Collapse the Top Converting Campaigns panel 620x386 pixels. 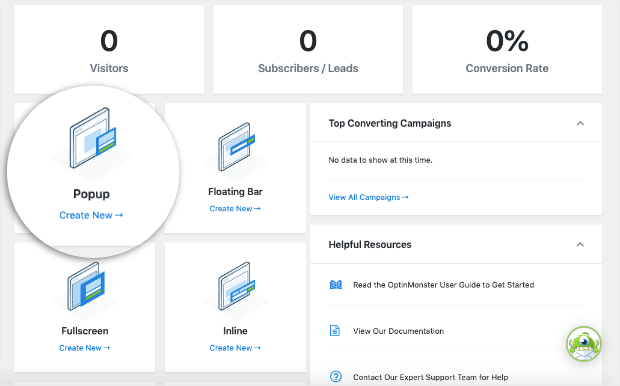tap(580, 123)
